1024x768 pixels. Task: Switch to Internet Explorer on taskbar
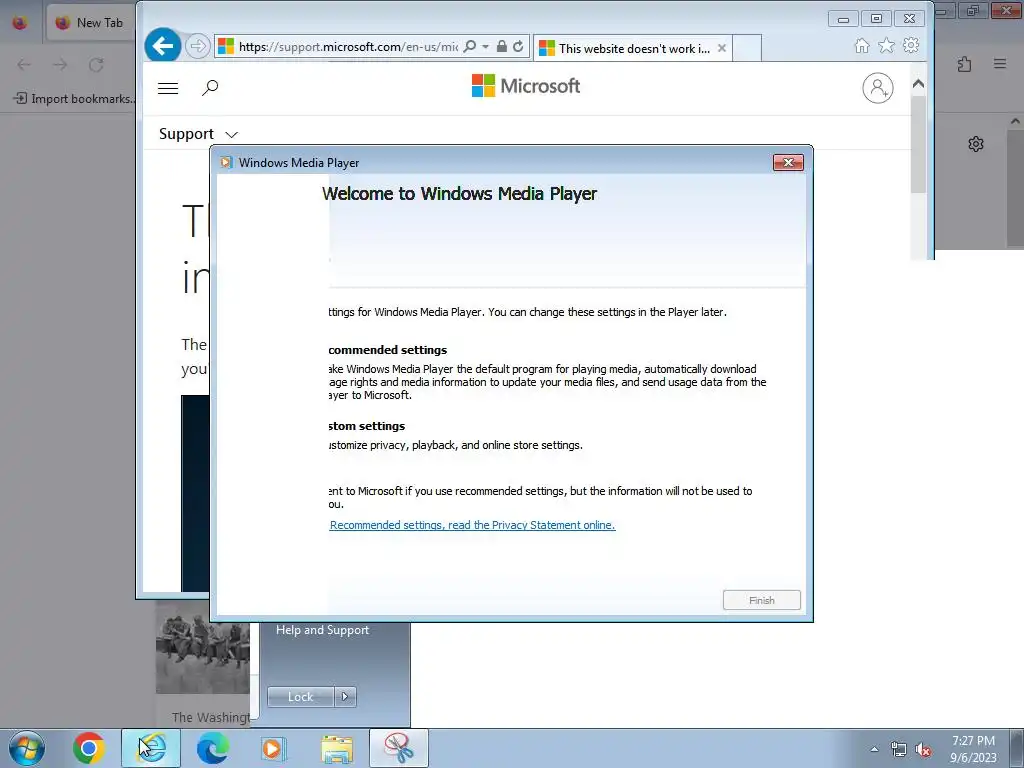151,748
